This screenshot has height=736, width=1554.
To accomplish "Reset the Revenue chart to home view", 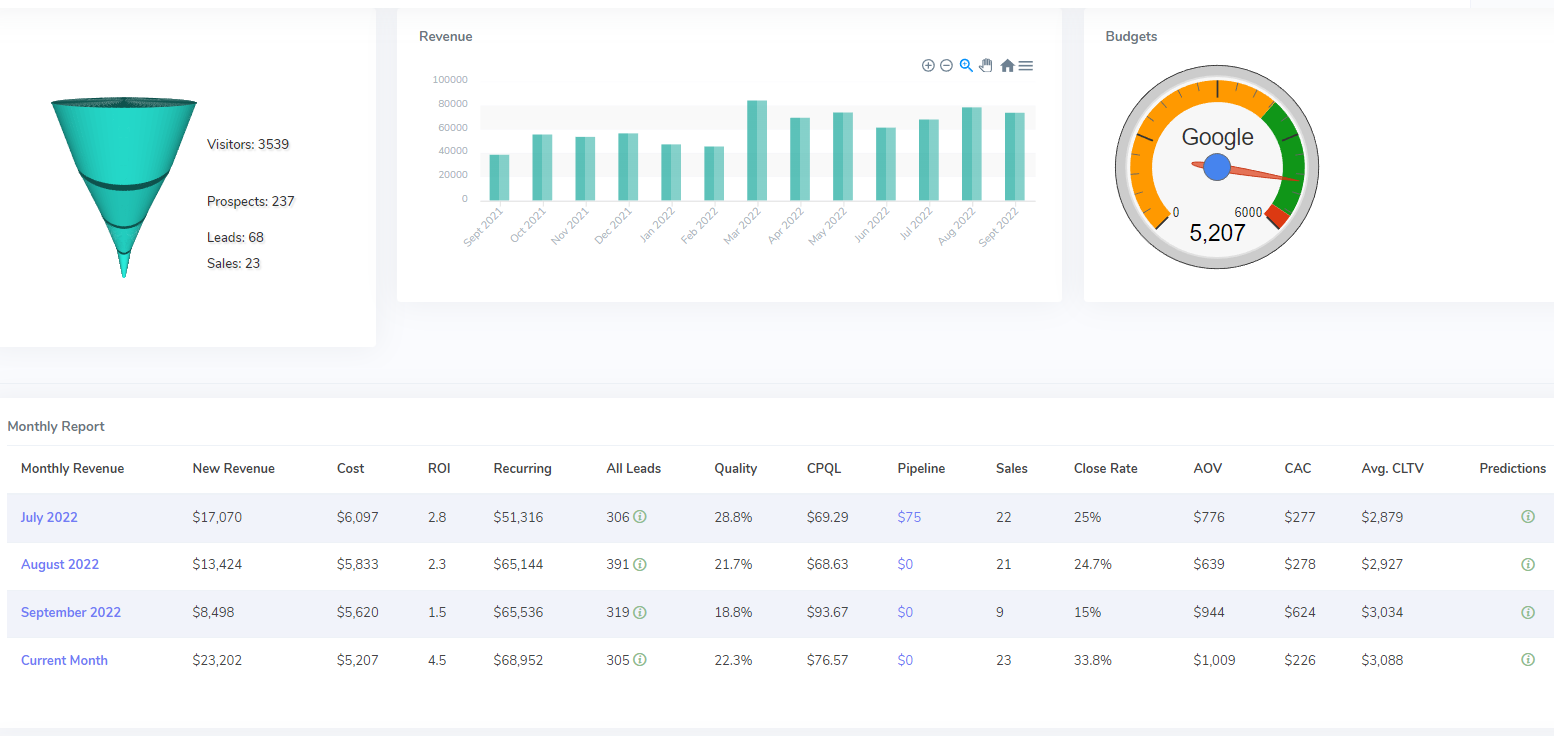I will point(1007,65).
